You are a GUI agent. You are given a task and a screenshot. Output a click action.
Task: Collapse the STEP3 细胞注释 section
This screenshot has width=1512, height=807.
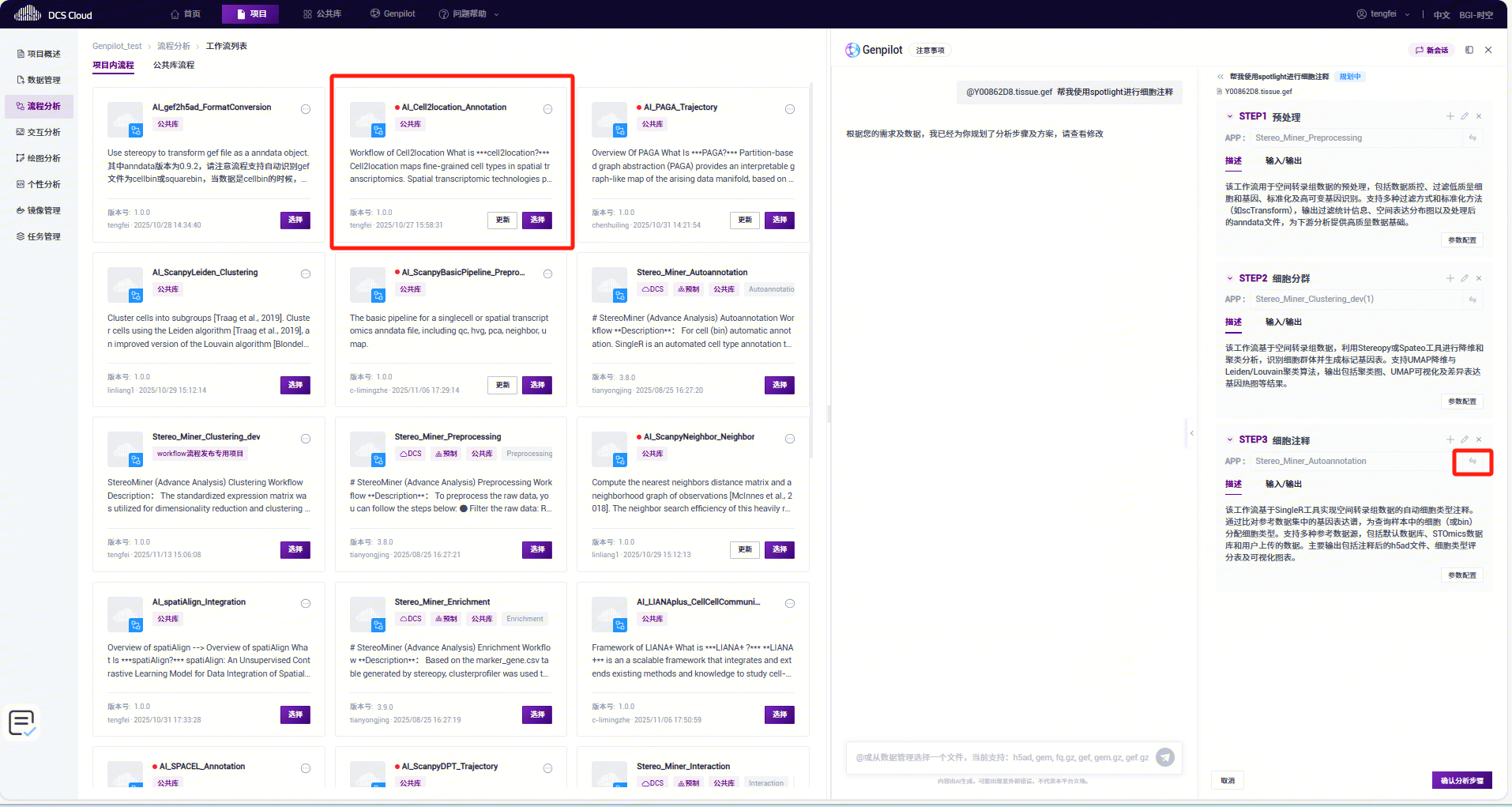coord(1230,440)
